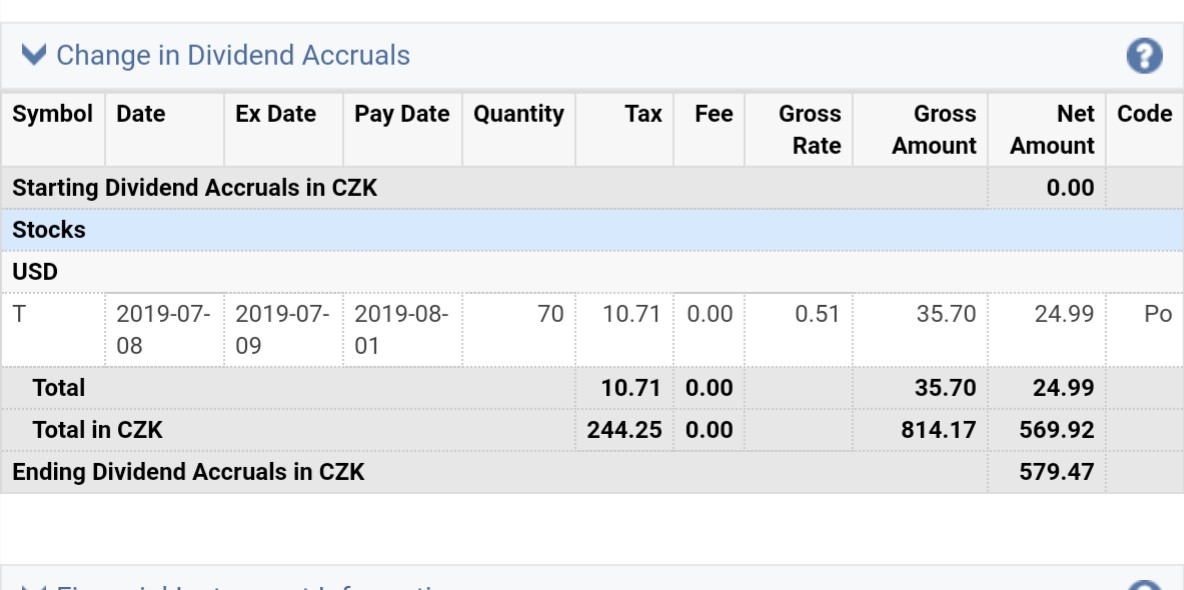Click the Ending Dividend Accruals value 579.47

pos(1056,472)
